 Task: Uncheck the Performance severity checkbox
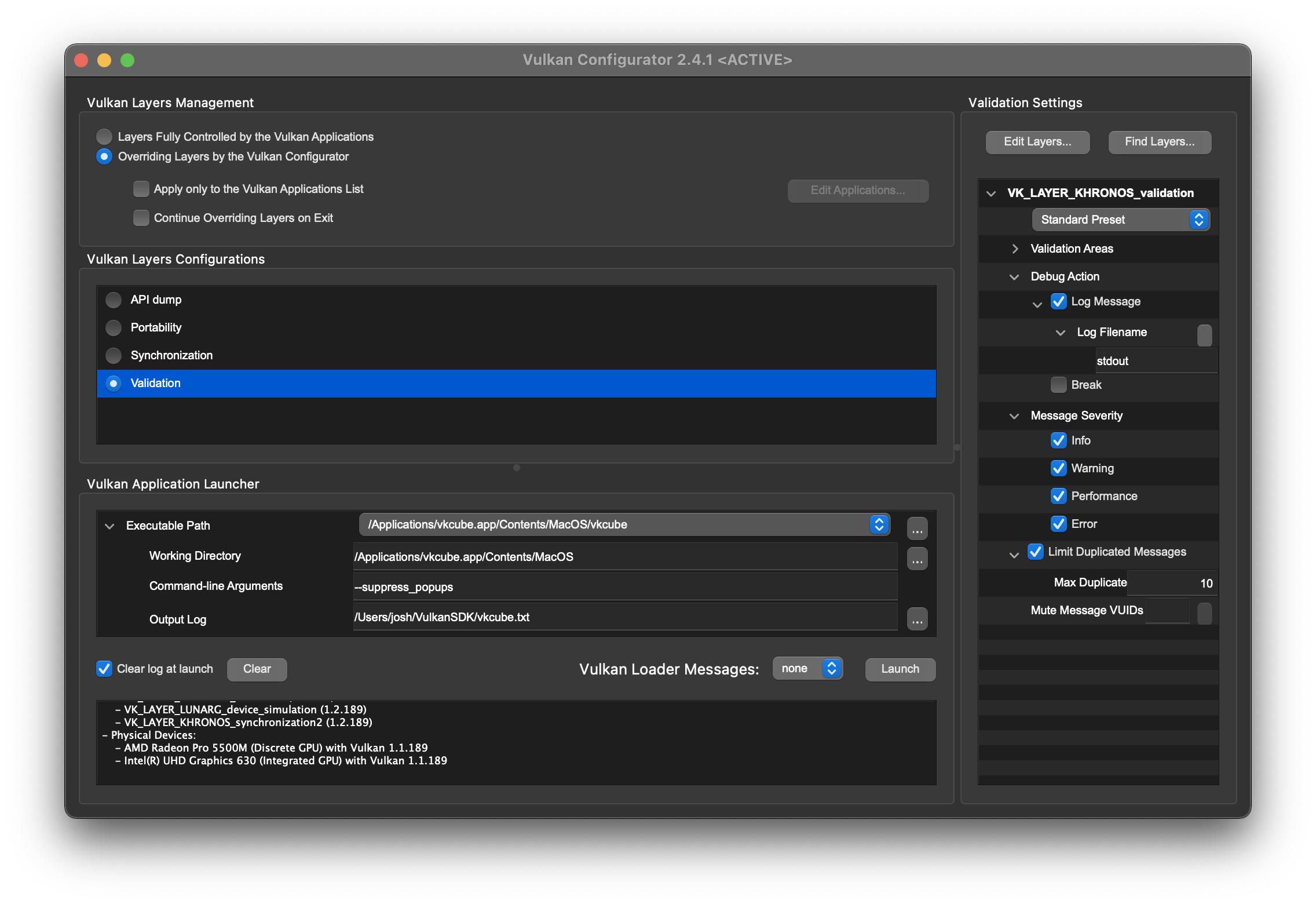tap(1058, 496)
